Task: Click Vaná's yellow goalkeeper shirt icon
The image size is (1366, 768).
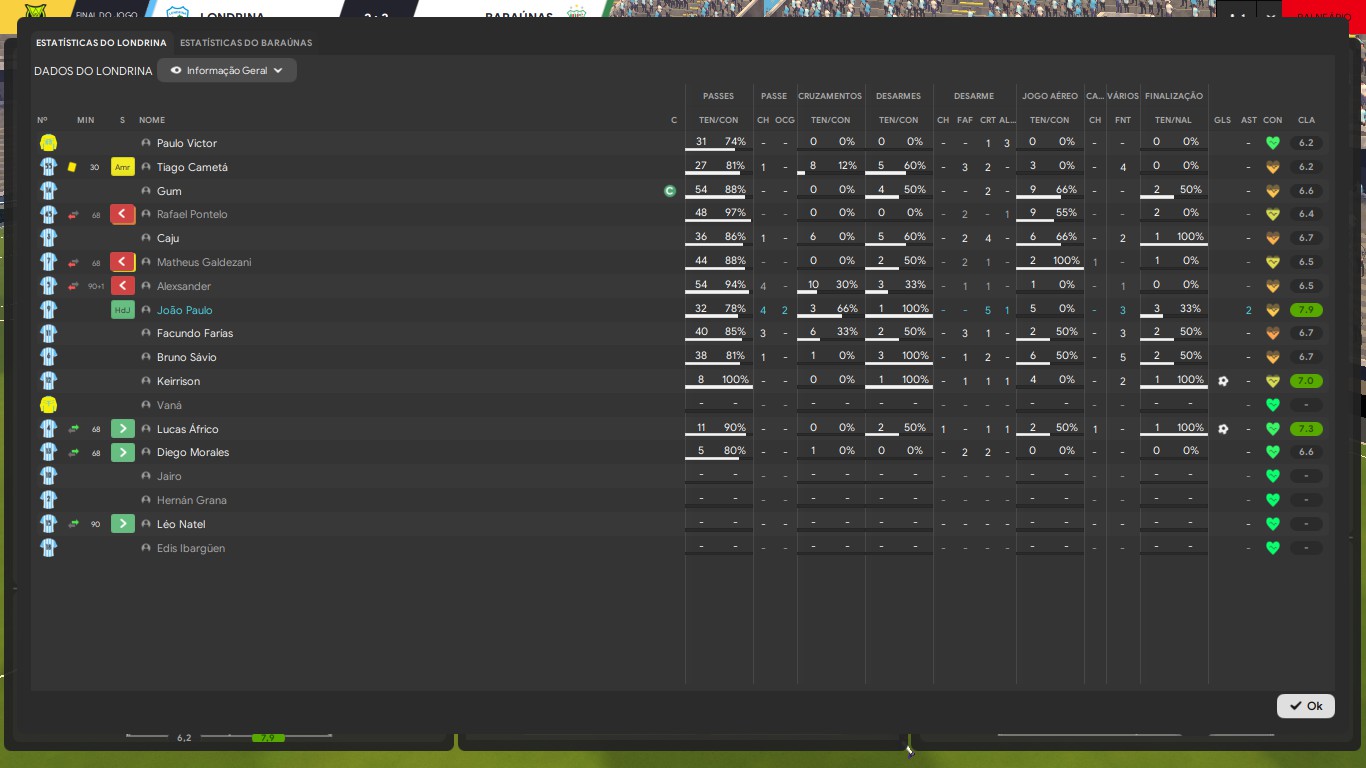Action: pos(48,405)
